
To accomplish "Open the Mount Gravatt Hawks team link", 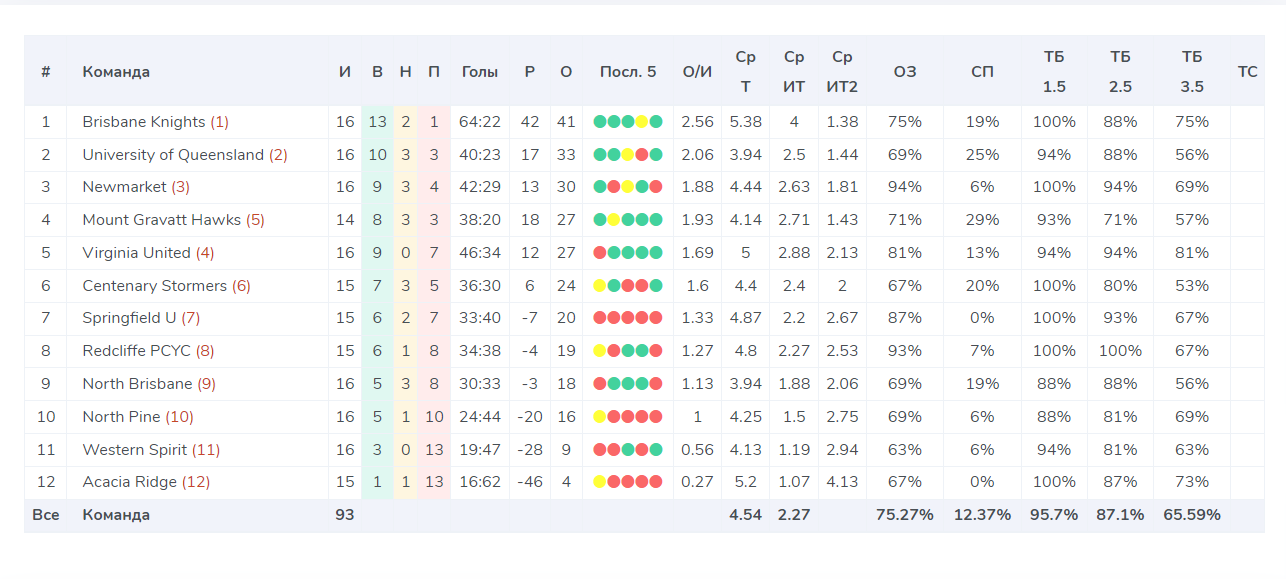I will (x=159, y=220).
